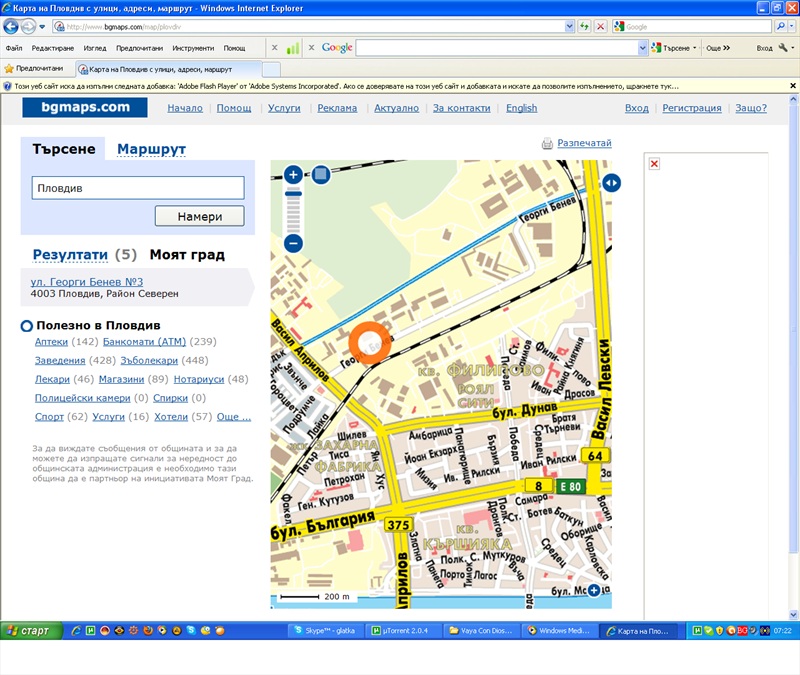Click the map zoom level slider
This screenshot has height=675, width=800.
pos(293,209)
